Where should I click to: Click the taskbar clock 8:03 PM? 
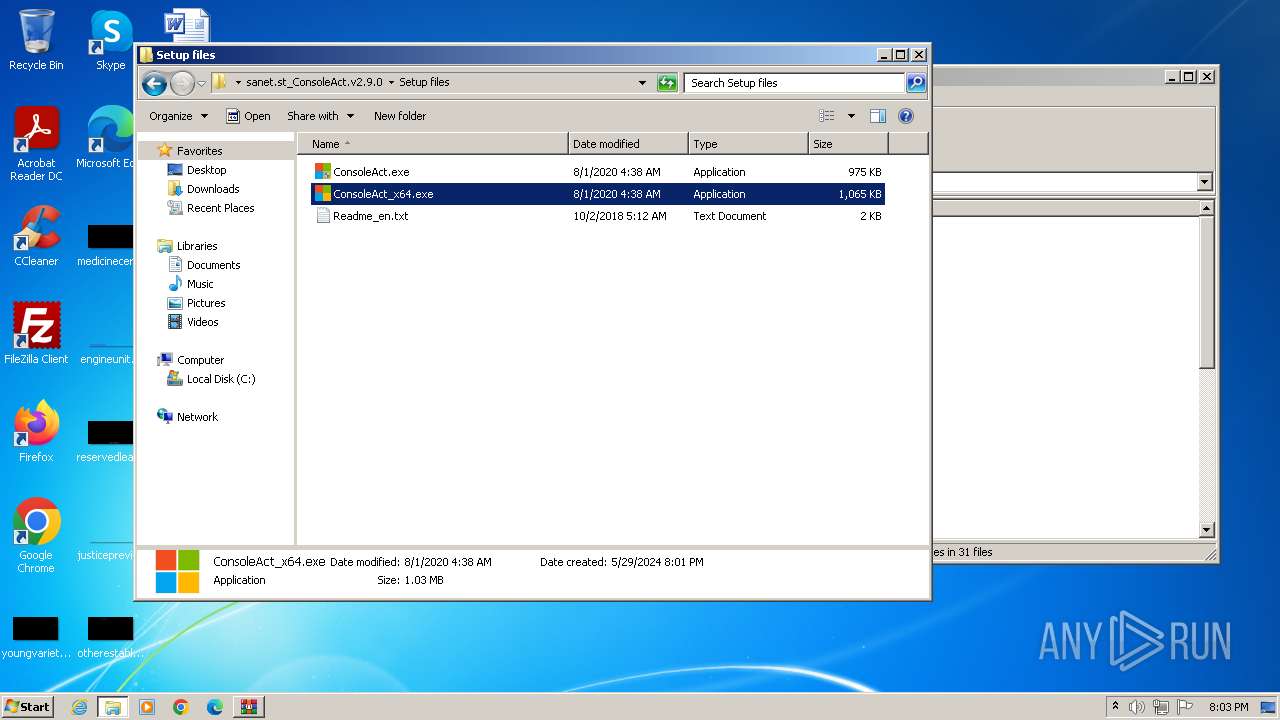(x=1228, y=707)
